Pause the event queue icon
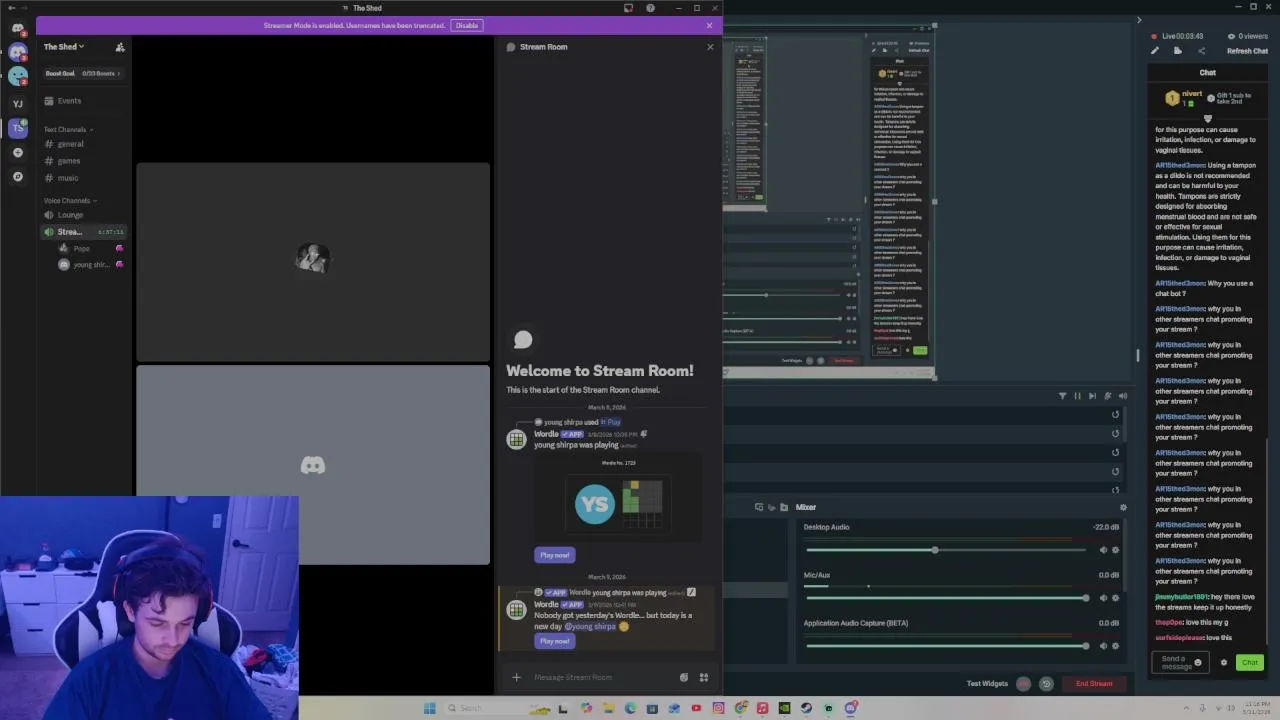 (x=1077, y=396)
